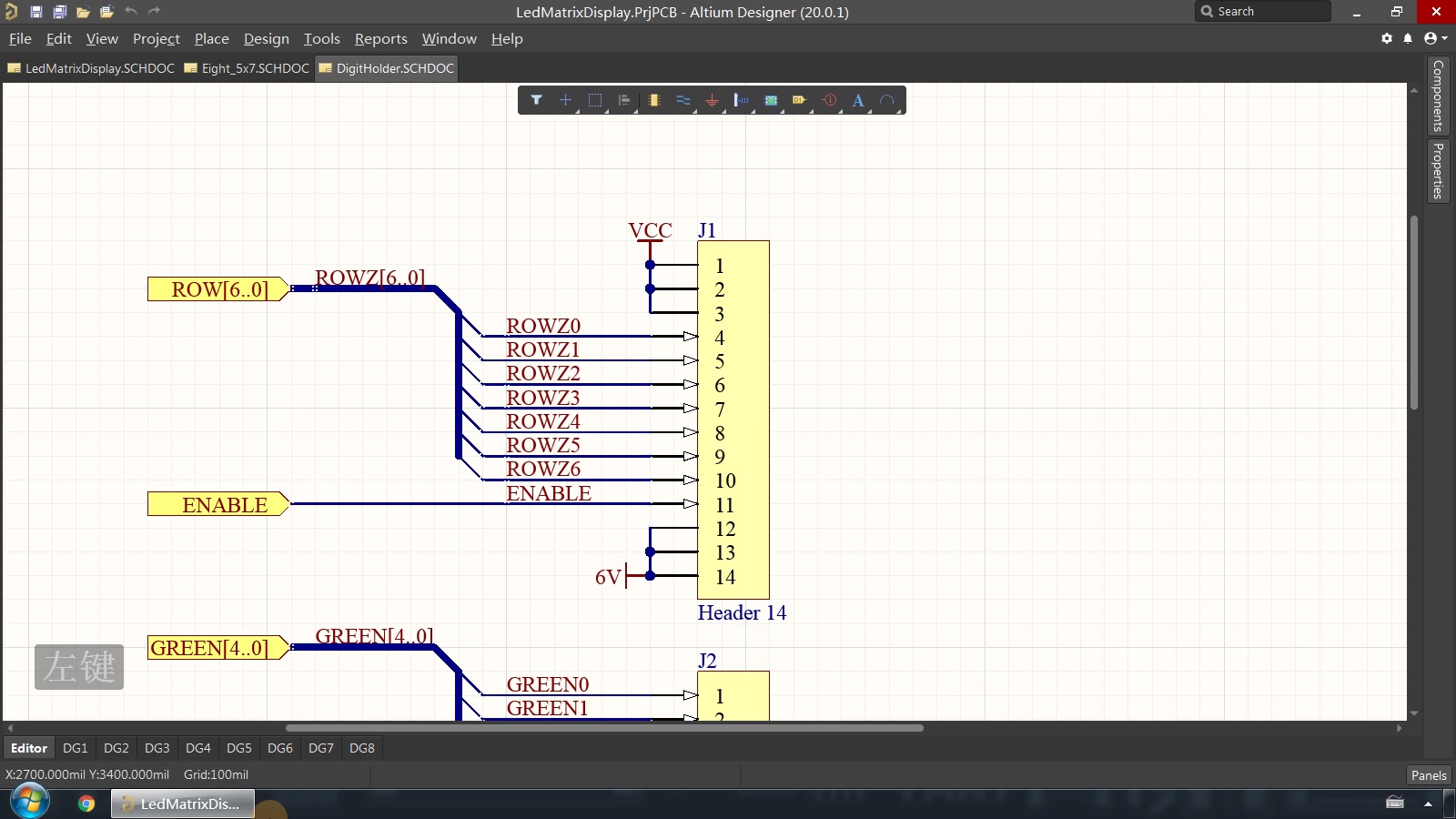The height and width of the screenshot is (819, 1456).
Task: Open the Place menu
Action: pyautogui.click(x=212, y=38)
